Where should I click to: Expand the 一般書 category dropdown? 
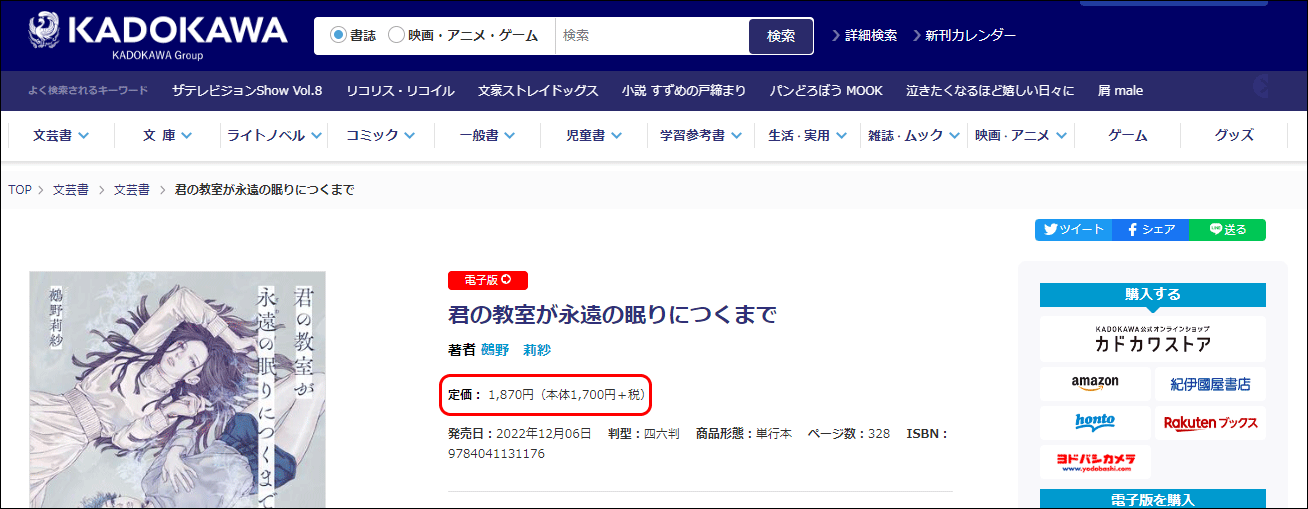[487, 135]
